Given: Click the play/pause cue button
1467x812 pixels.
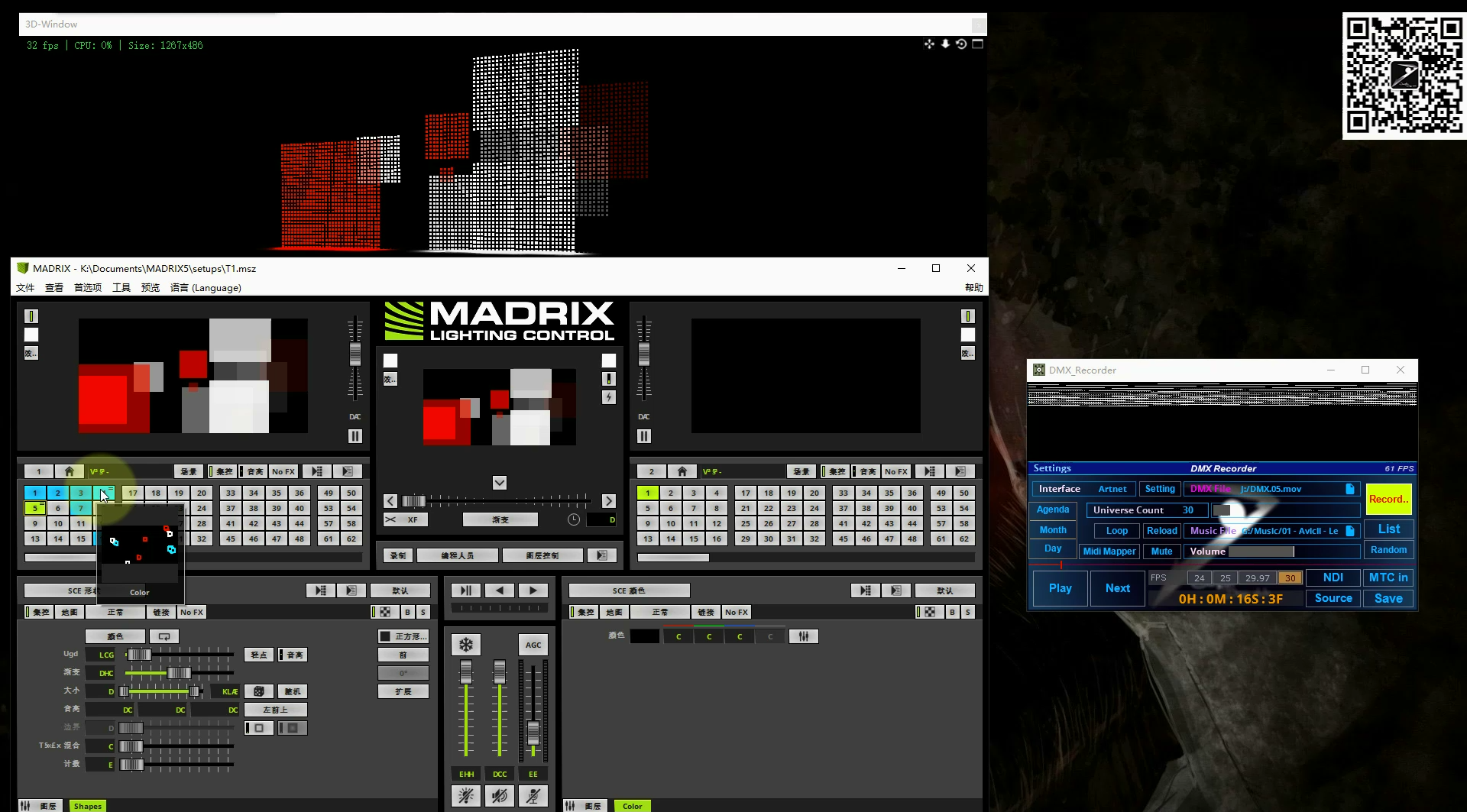Looking at the screenshot, I should pos(465,590).
